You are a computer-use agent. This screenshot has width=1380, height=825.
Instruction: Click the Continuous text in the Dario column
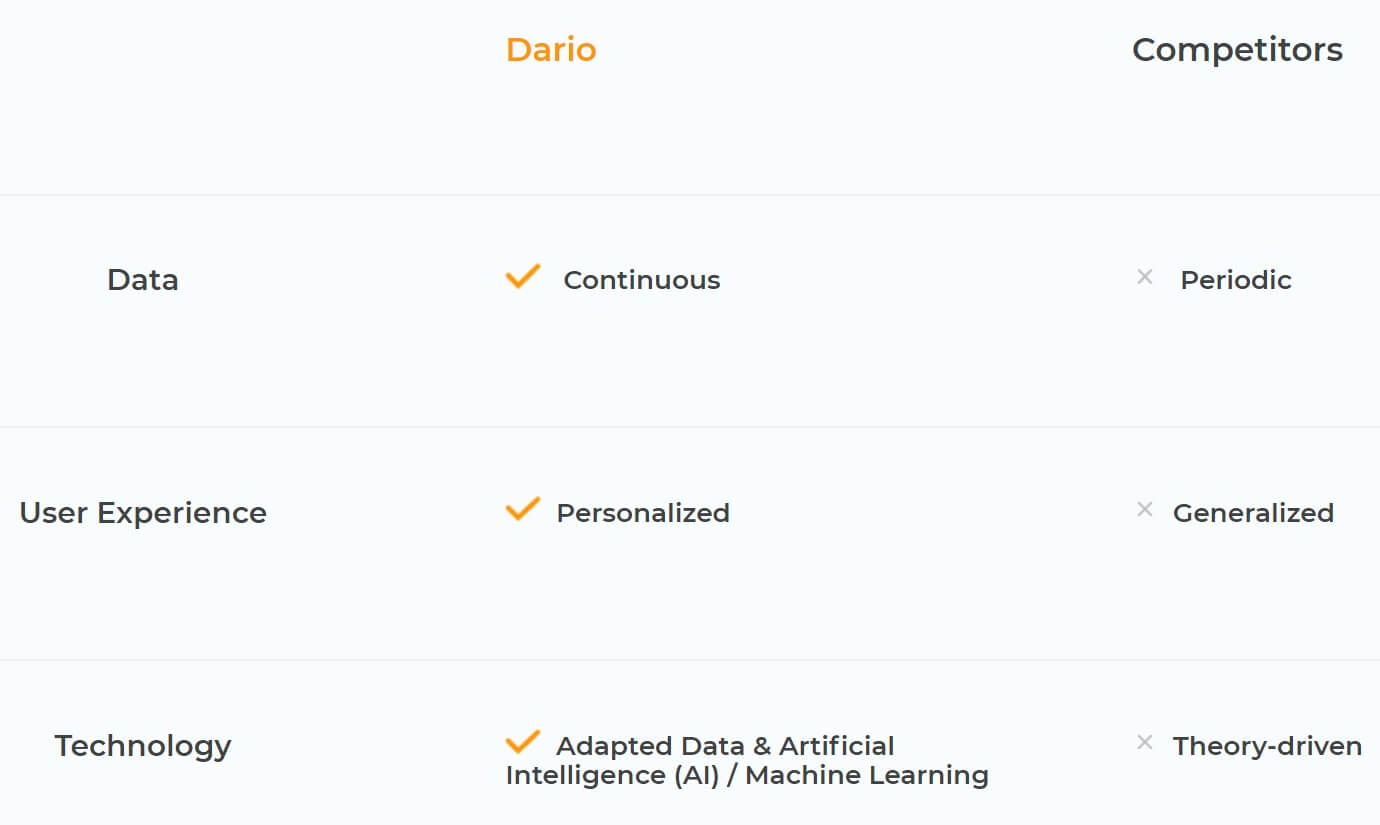coord(642,280)
